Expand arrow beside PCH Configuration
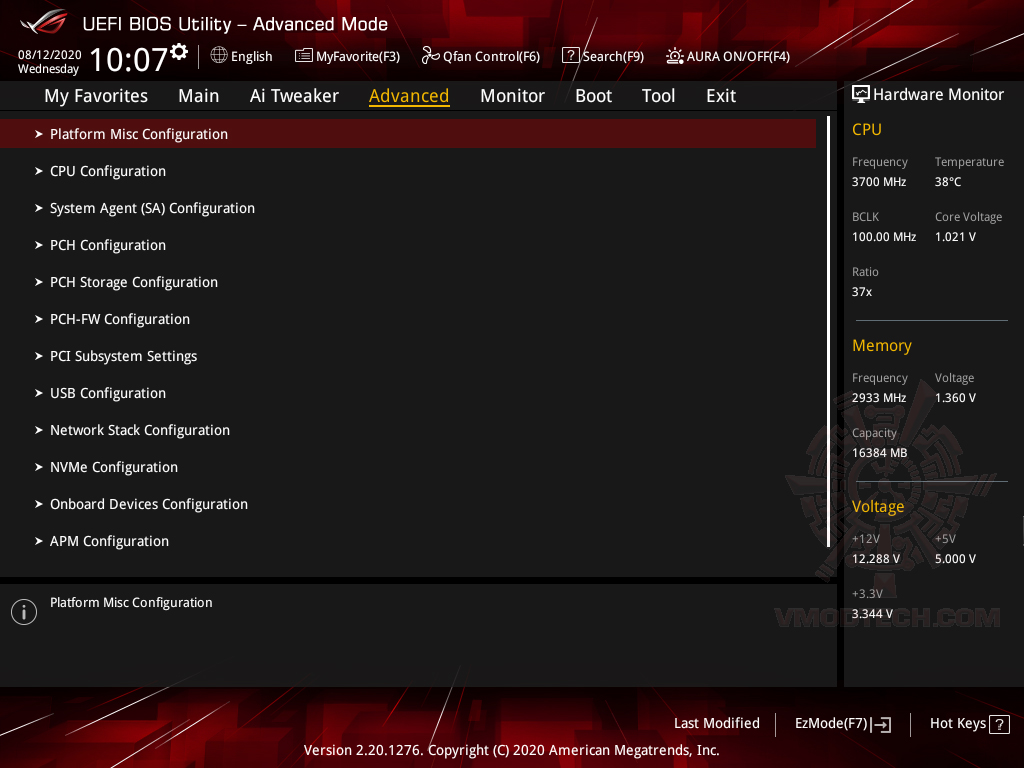 (39, 245)
